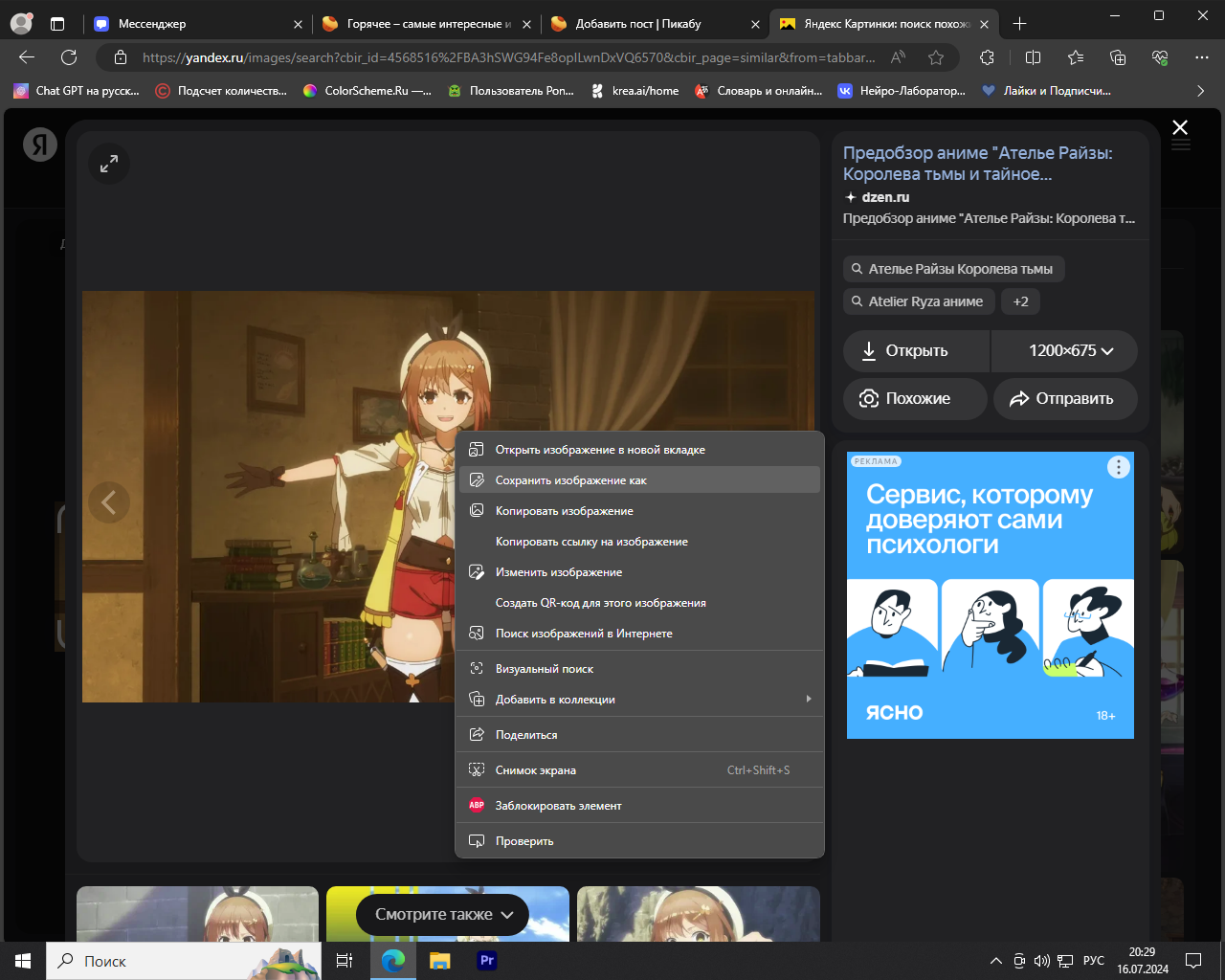Click the fullscreen expand icon on image viewer

[109, 164]
